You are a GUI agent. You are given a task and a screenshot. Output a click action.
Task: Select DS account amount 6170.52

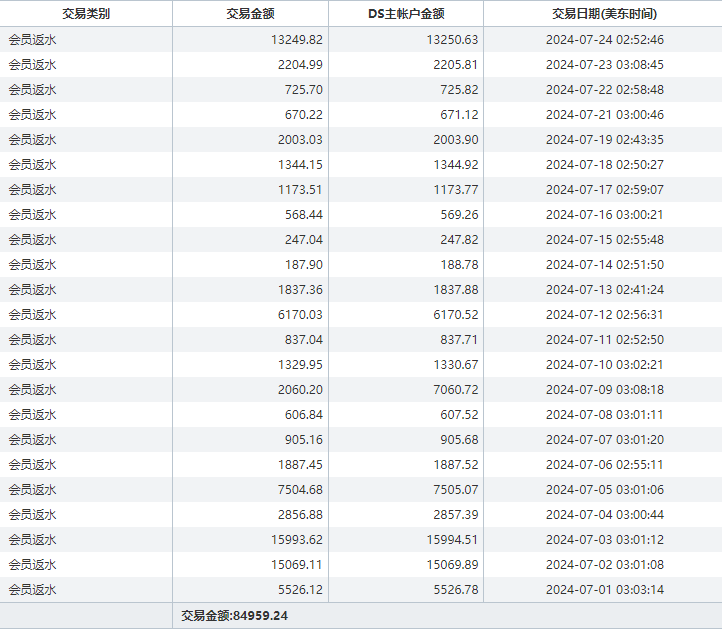tap(456, 314)
